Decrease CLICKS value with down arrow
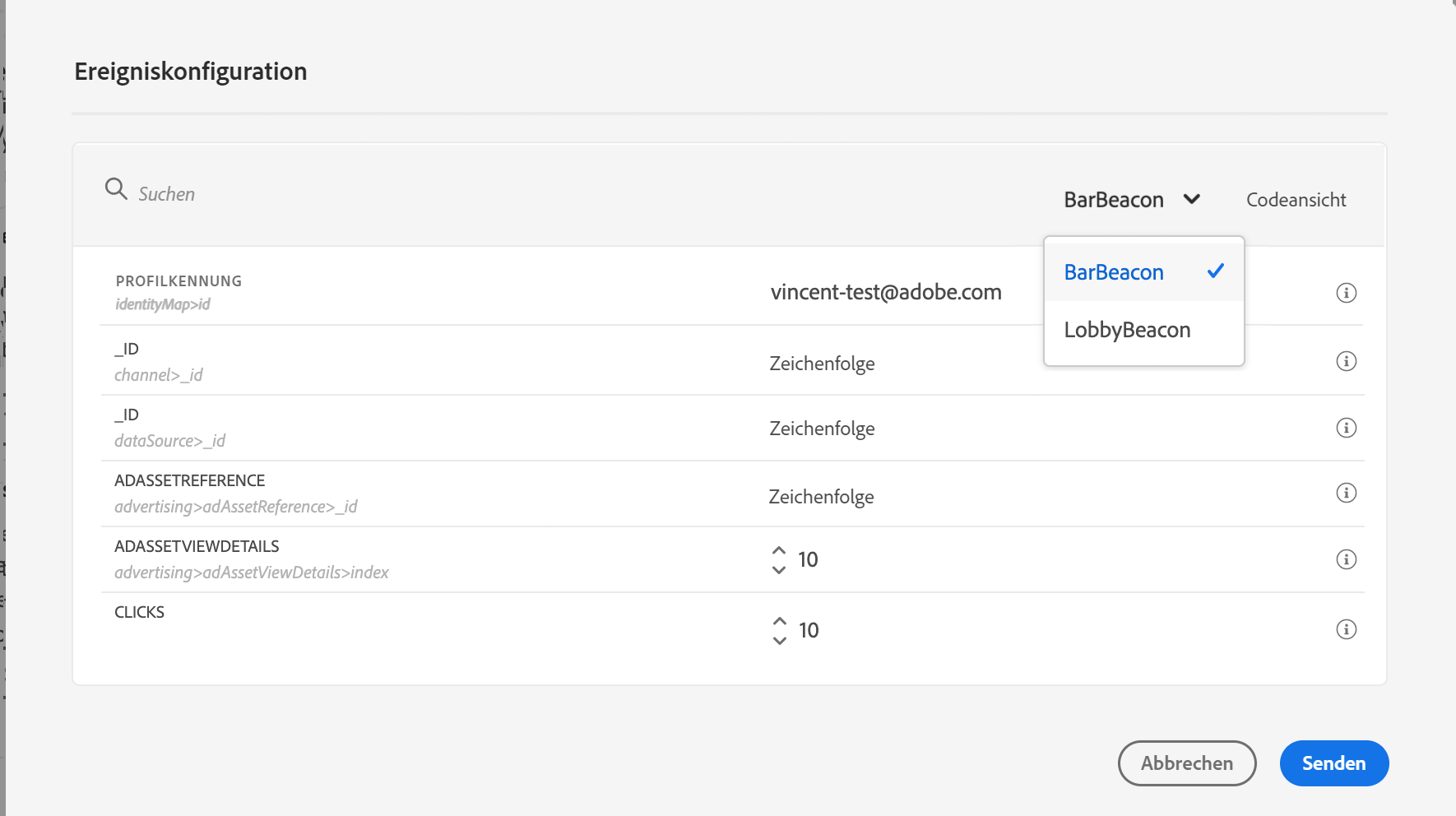This screenshot has width=1456, height=816. (780, 640)
